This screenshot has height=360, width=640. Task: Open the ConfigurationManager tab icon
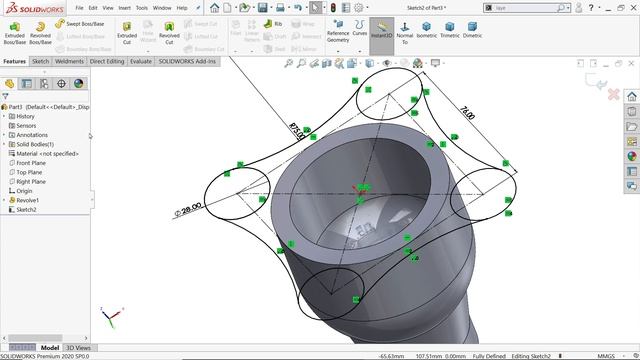[x=44, y=84]
